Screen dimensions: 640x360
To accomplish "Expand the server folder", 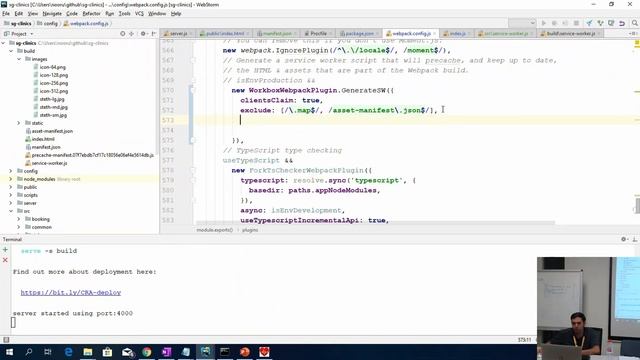I will pos(11,203).
